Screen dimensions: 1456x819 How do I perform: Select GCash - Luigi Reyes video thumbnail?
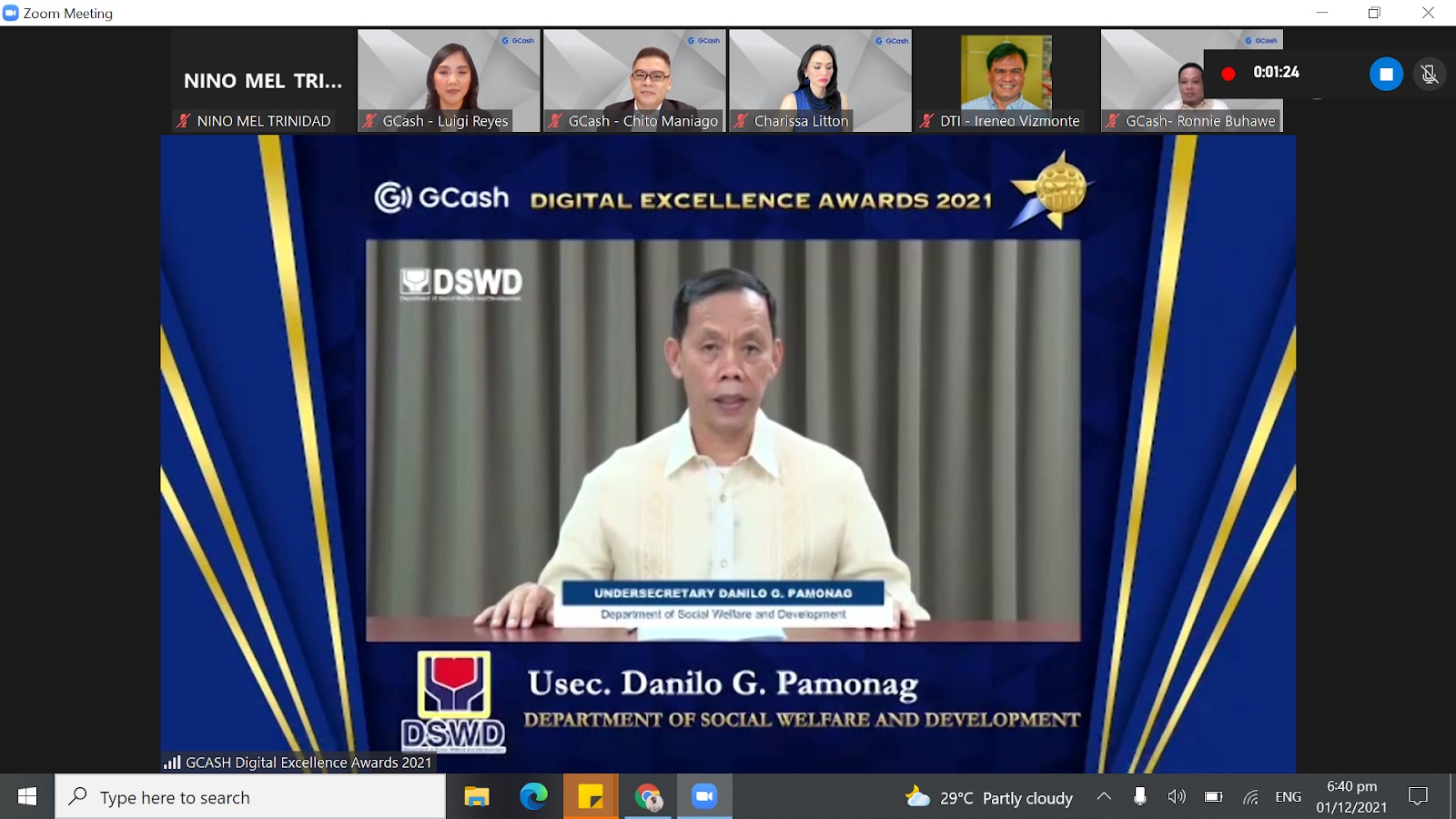[449, 81]
